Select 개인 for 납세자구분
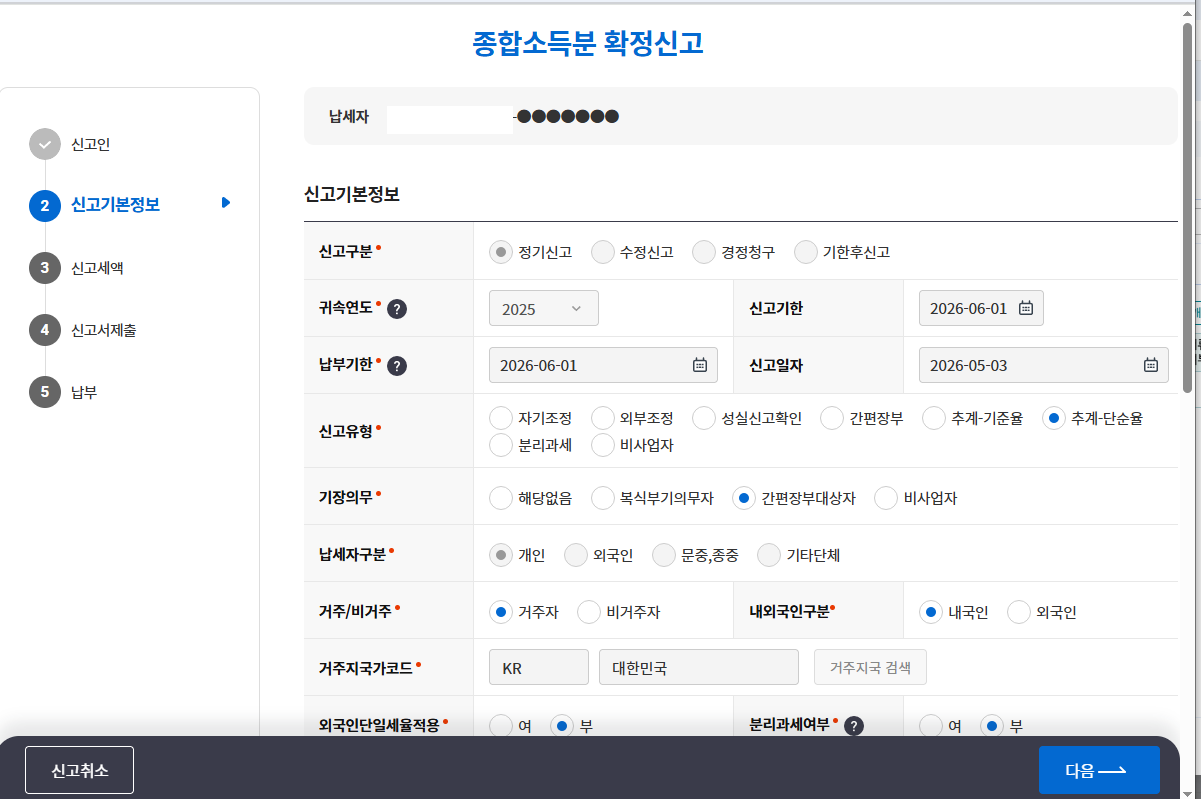Image resolution: width=1201 pixels, height=799 pixels. tap(501, 555)
